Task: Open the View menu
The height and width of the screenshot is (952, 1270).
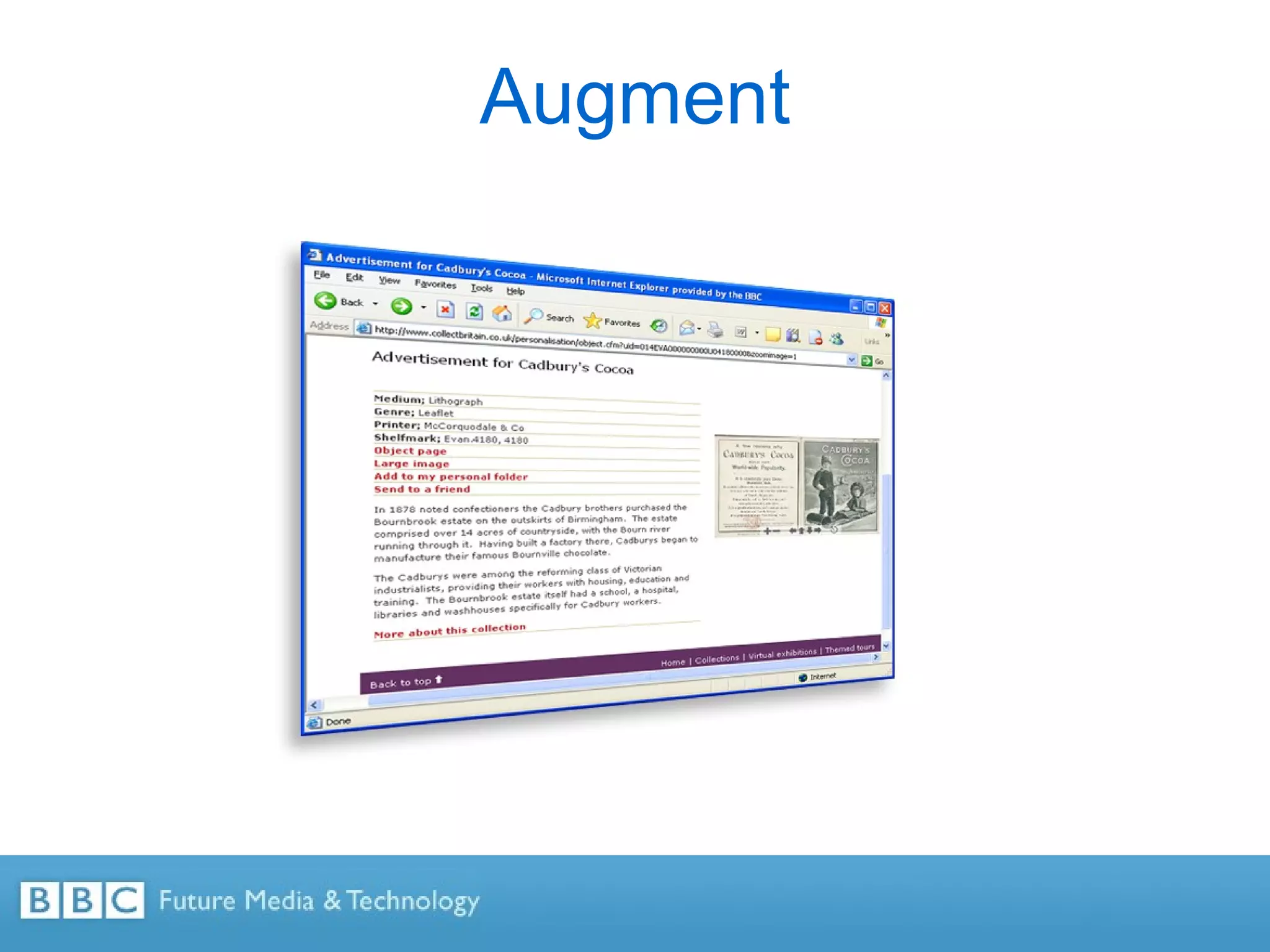Action: [x=389, y=280]
